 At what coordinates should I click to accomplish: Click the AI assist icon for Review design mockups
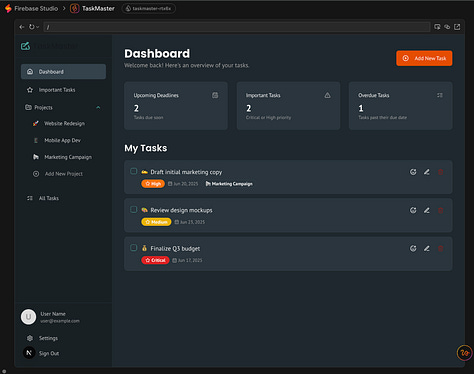click(x=413, y=210)
